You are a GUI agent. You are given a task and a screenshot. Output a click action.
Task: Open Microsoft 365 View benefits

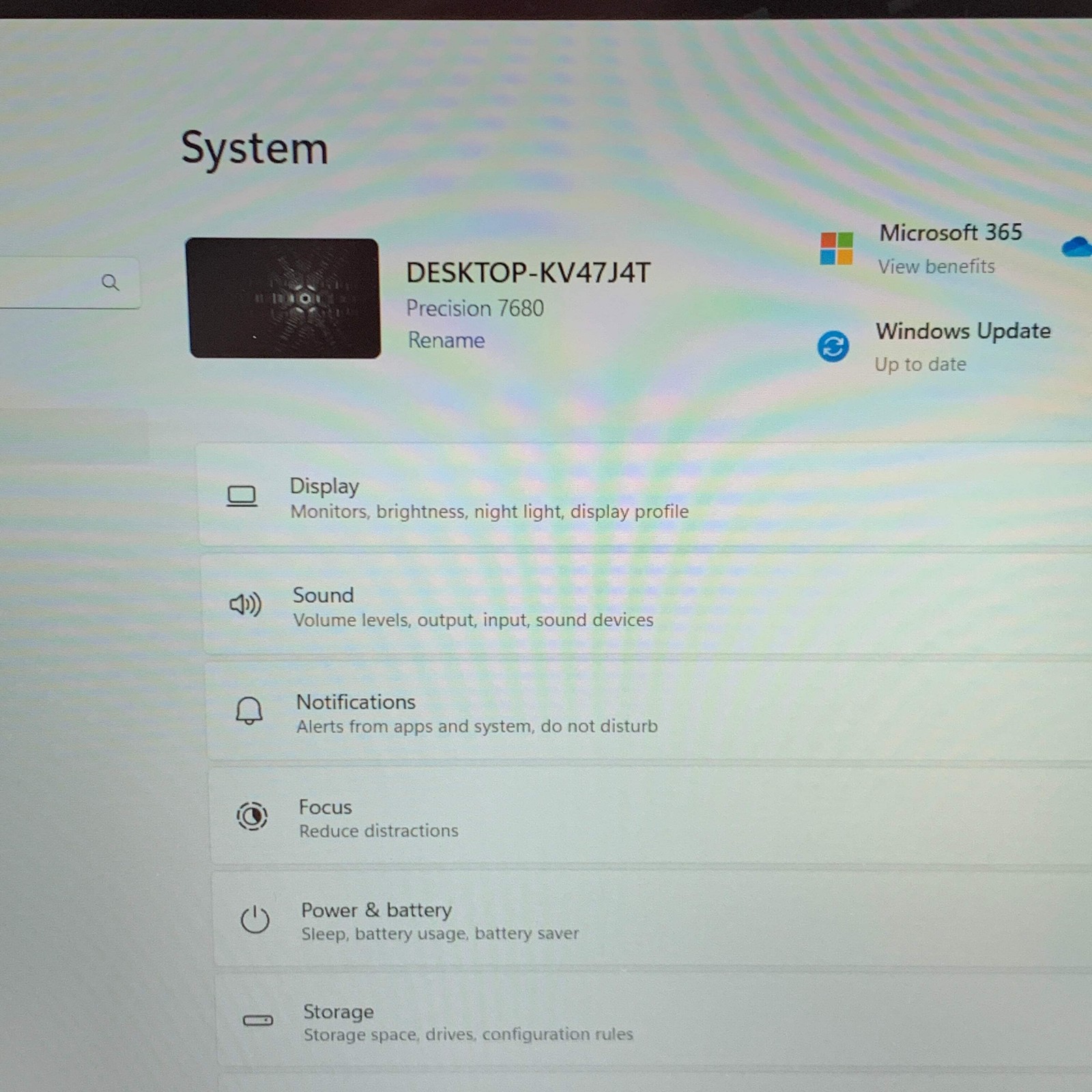click(936, 266)
